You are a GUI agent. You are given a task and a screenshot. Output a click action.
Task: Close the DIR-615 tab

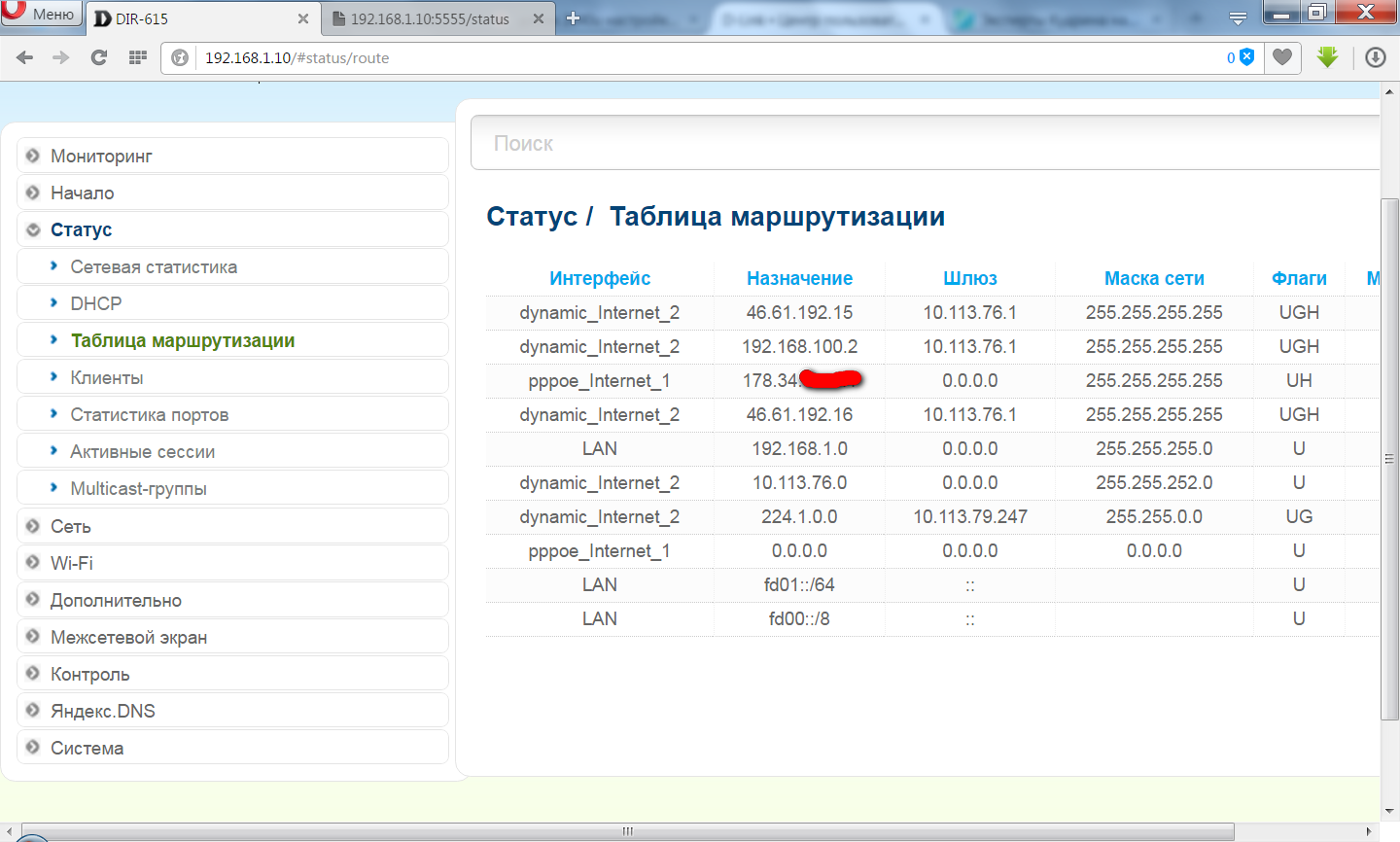tap(303, 18)
